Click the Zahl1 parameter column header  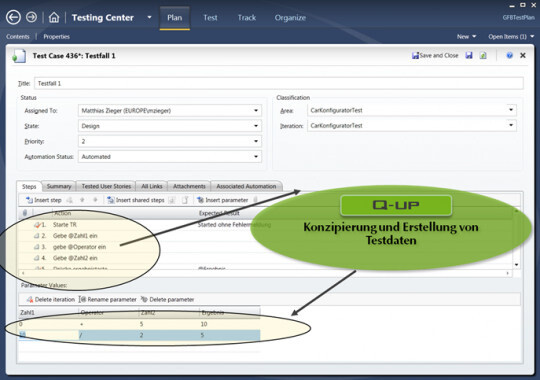(49, 313)
